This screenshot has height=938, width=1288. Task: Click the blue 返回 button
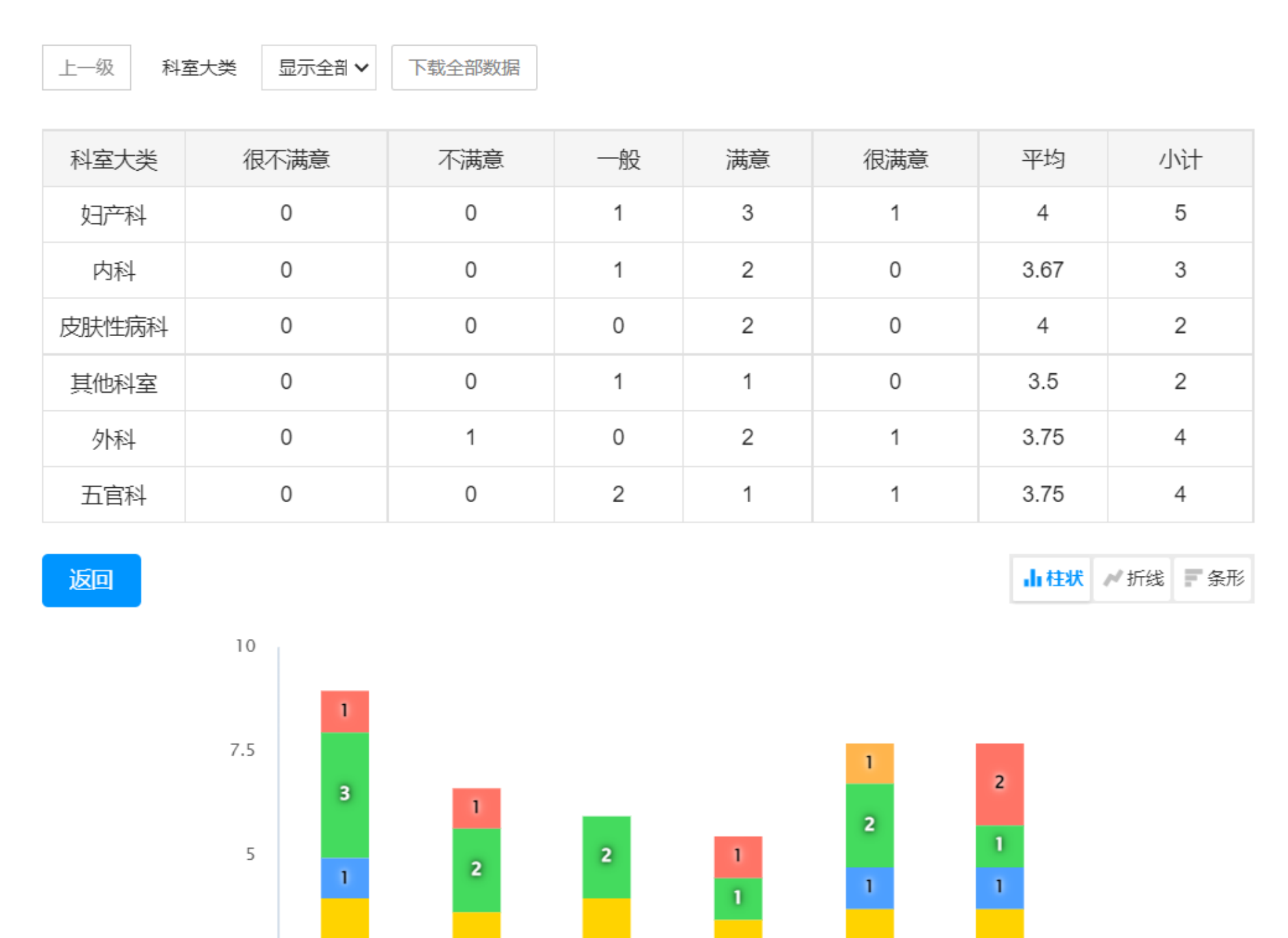coord(92,580)
